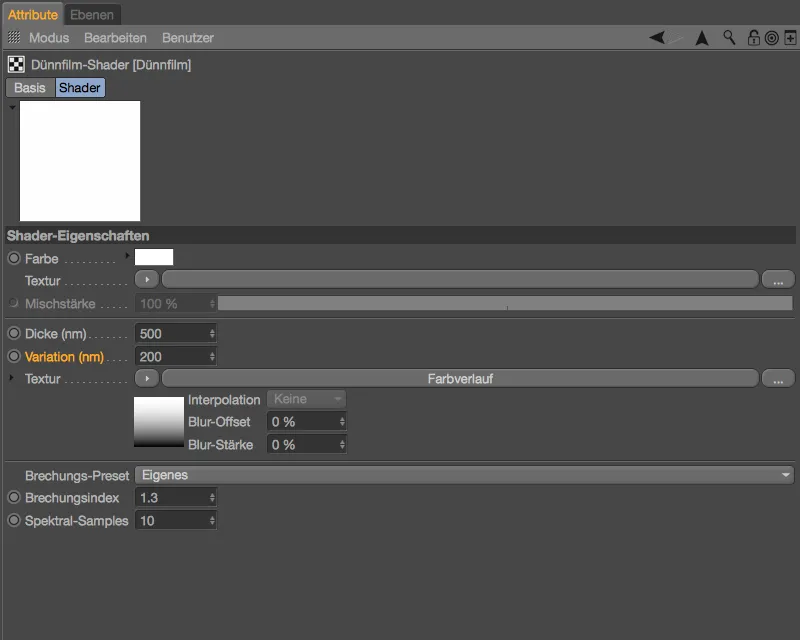Click the Mischstärke slider bar

pyautogui.click(x=505, y=303)
